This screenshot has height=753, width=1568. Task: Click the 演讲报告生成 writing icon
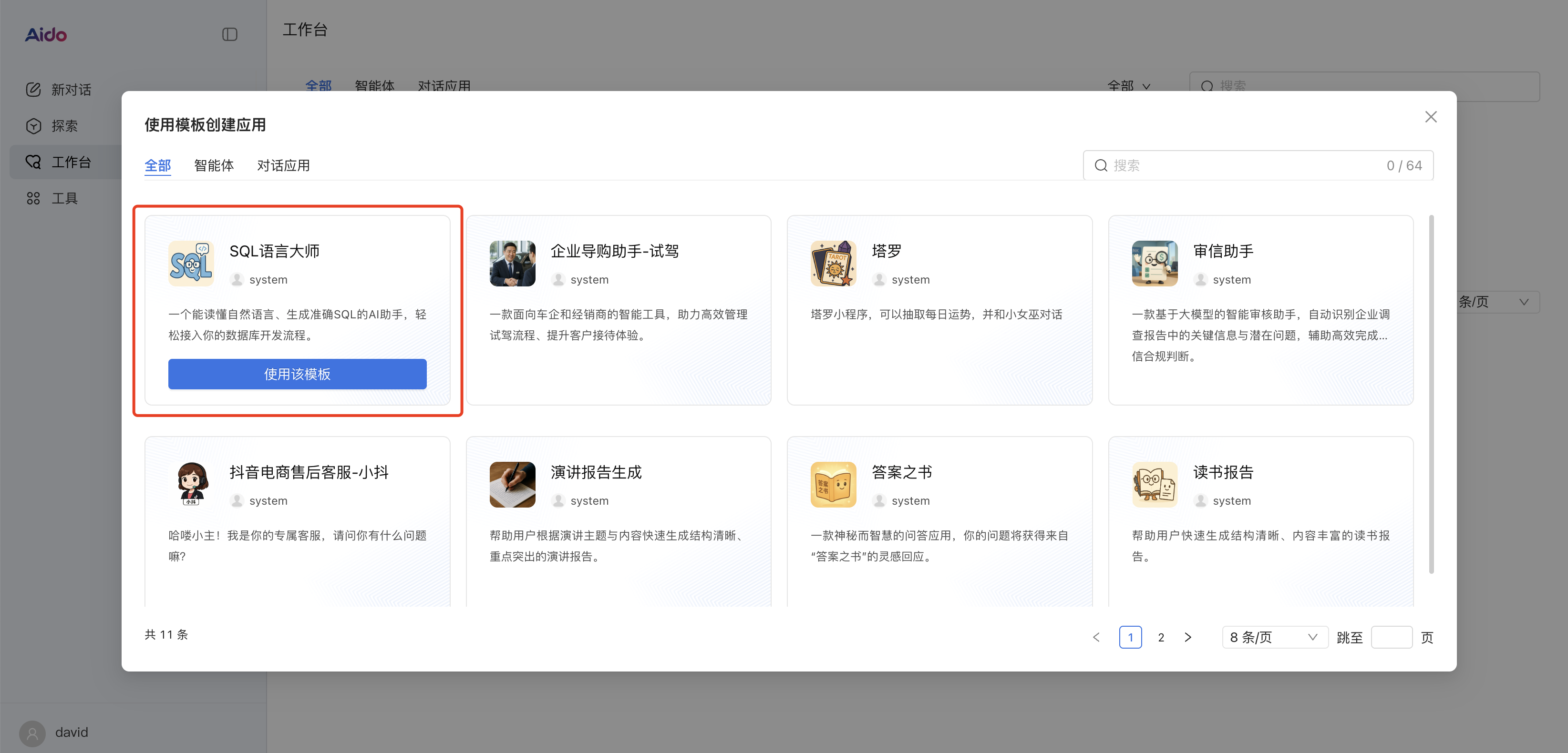click(x=512, y=484)
